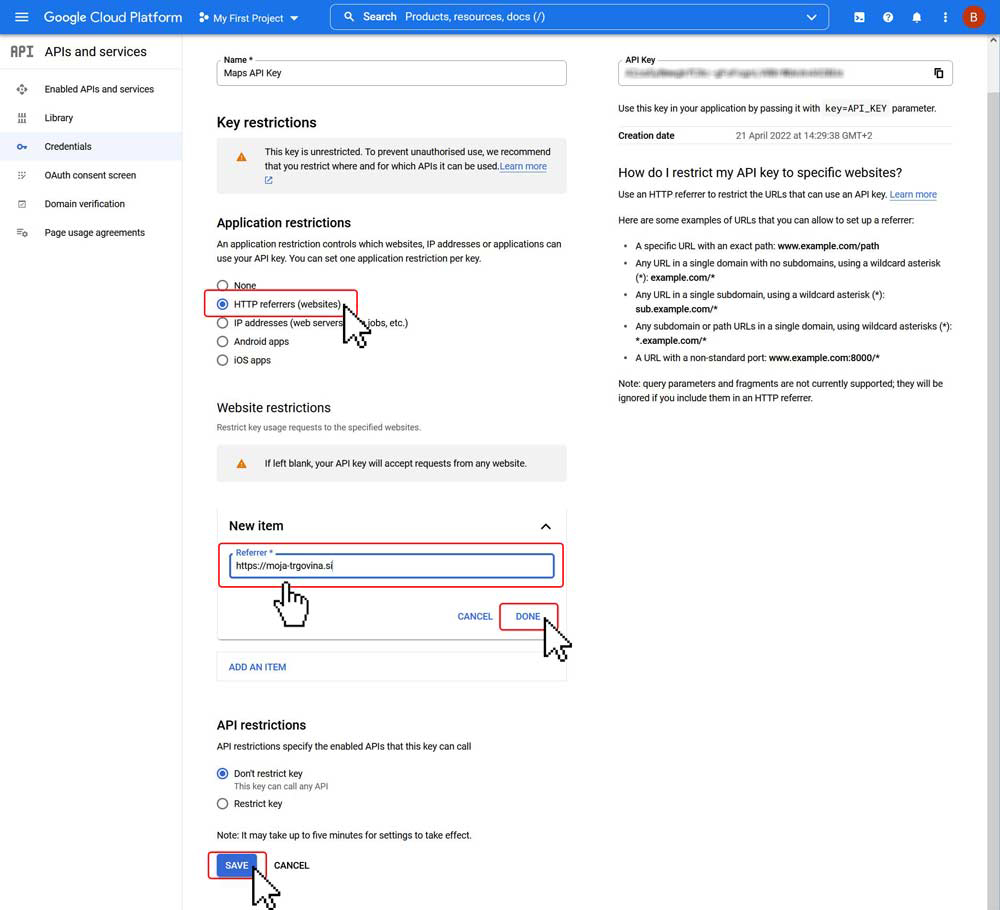Confirm the referrer with DONE
The height and width of the screenshot is (910, 1000).
point(528,617)
